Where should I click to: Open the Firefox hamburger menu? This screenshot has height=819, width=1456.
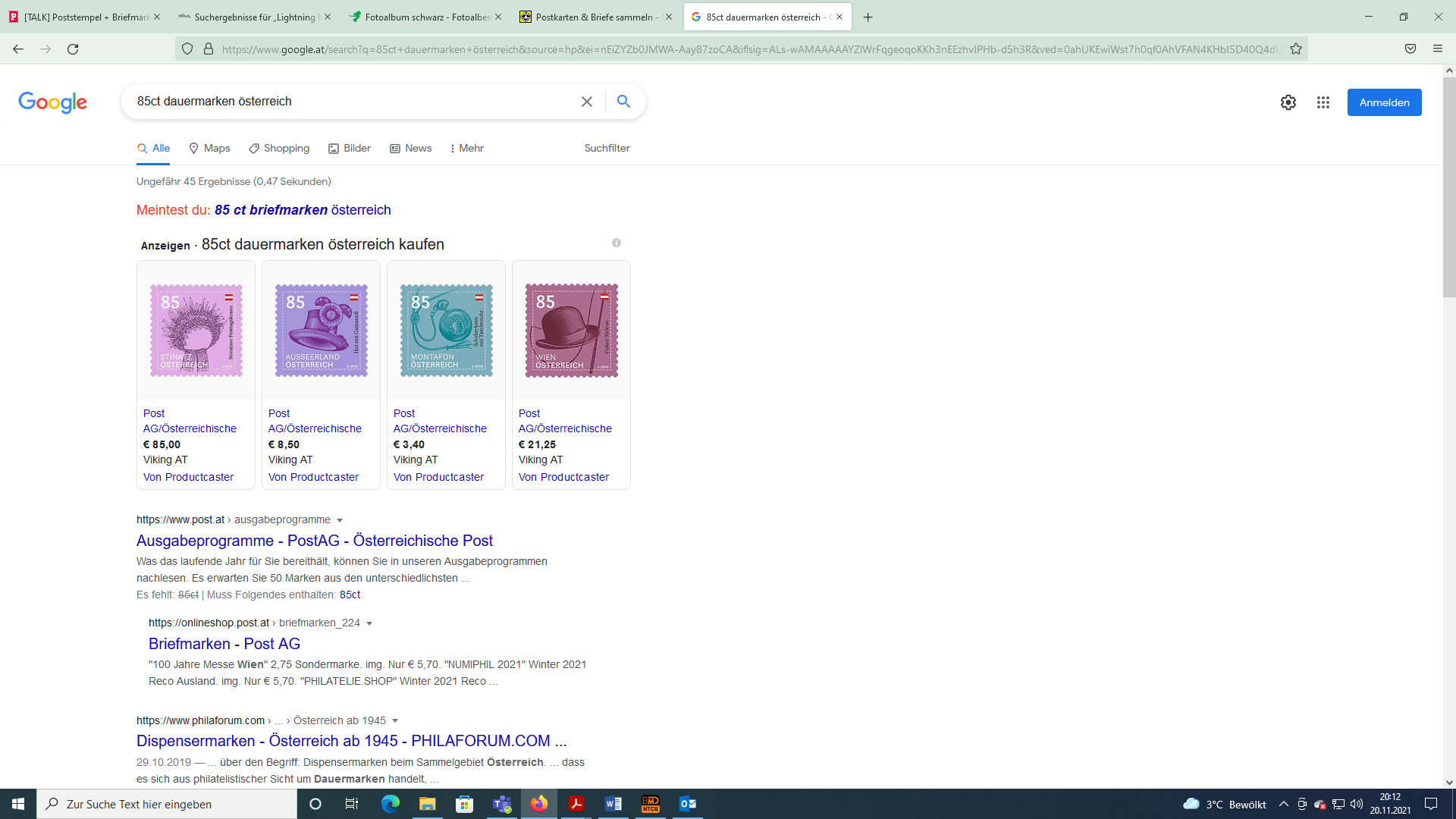pyautogui.click(x=1438, y=49)
